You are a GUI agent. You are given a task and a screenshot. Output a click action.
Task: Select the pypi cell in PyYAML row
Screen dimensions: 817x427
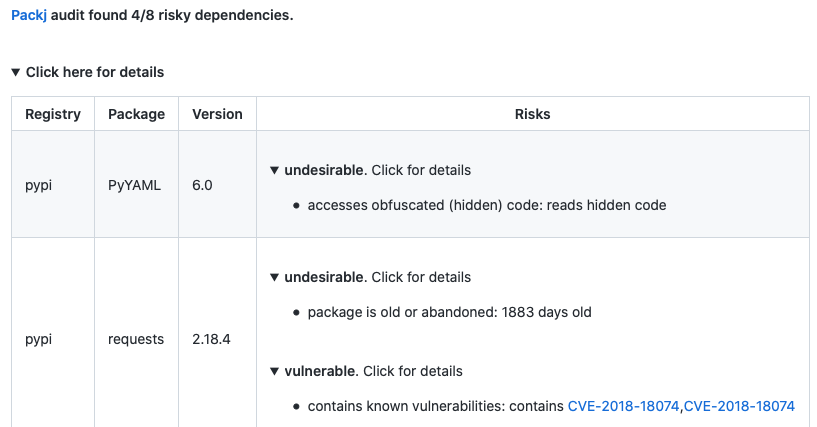click(x=39, y=185)
